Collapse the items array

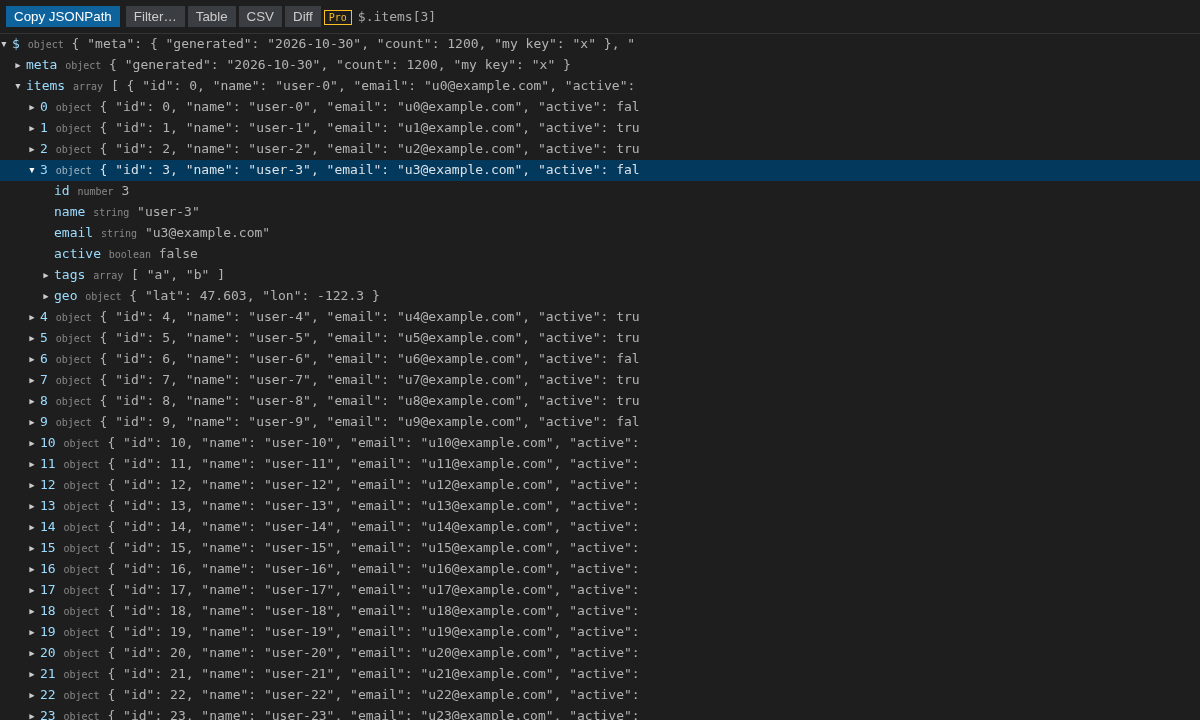(18, 86)
